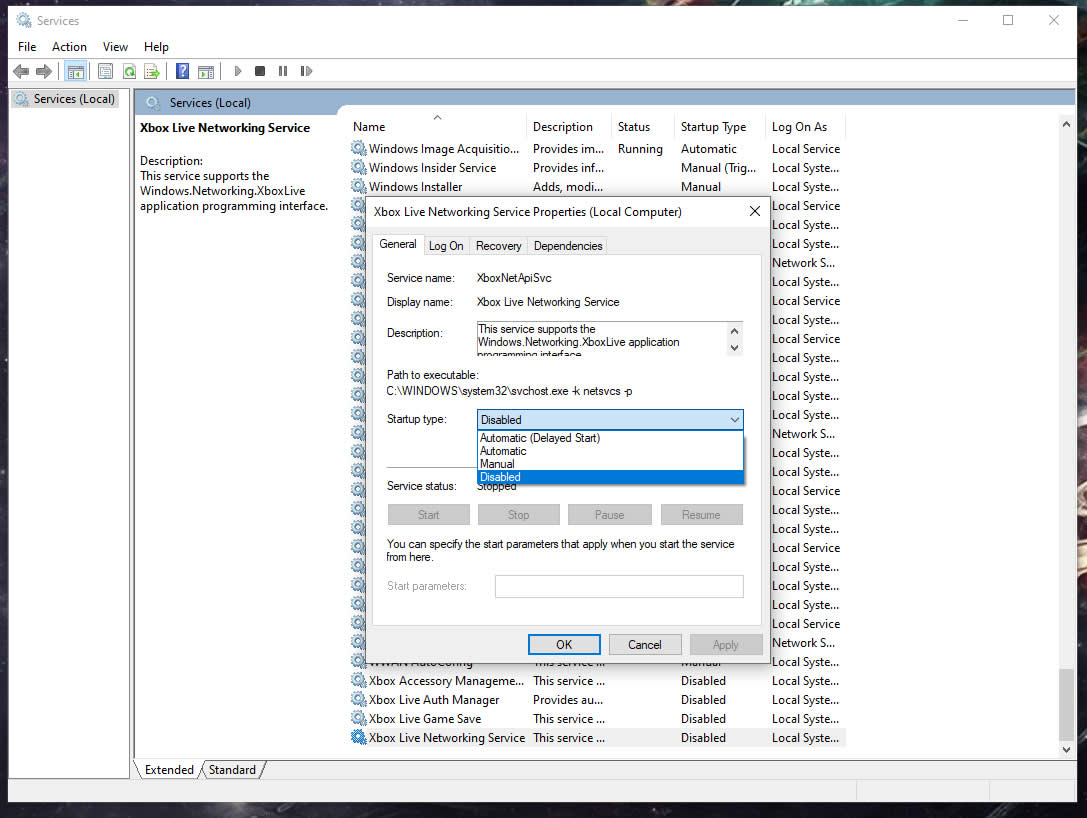Select Xbox Accessory Management service name
This screenshot has width=1087, height=818.
tap(446, 681)
